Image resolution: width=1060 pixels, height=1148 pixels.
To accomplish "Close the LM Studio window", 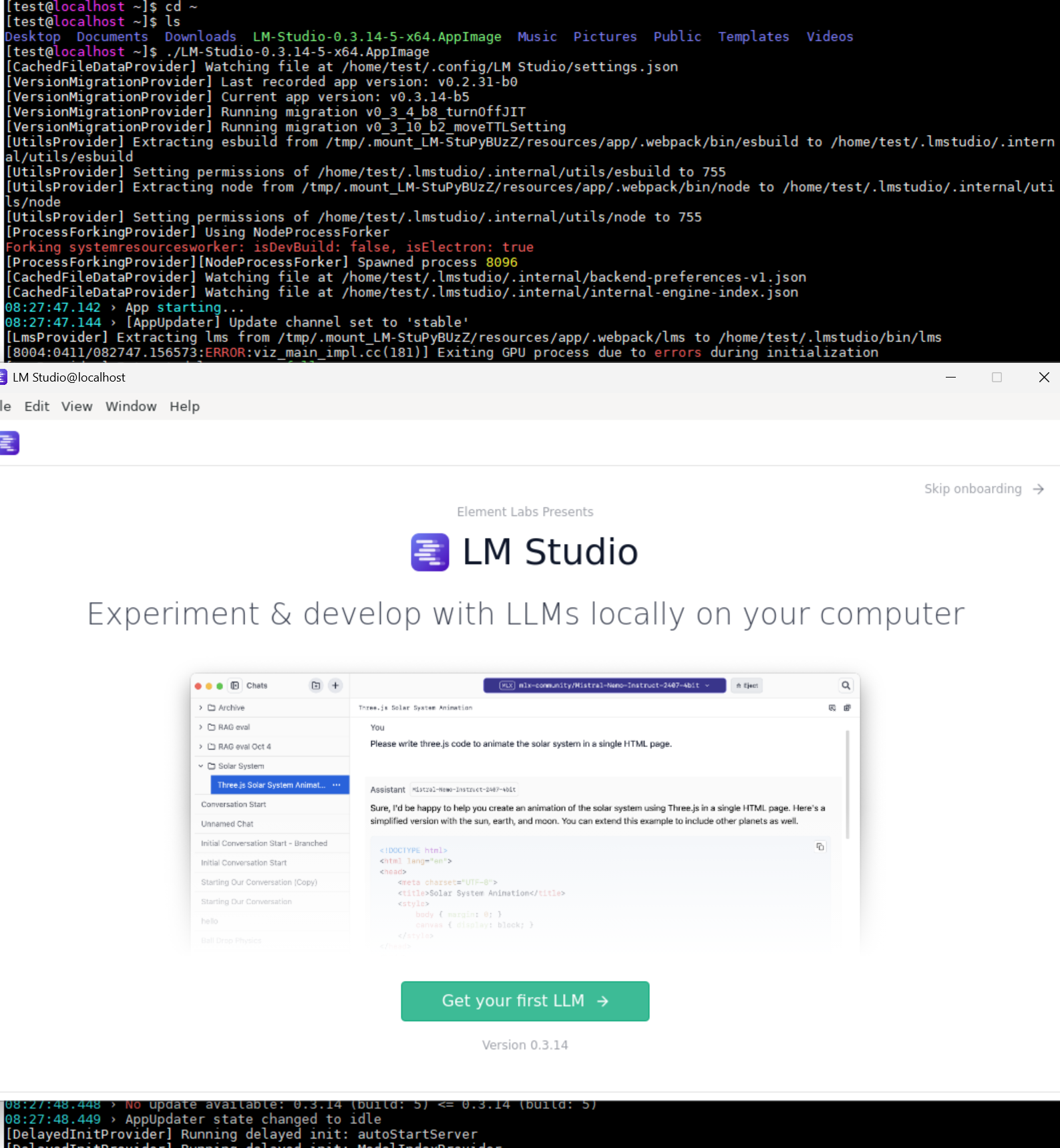I will point(1044,378).
